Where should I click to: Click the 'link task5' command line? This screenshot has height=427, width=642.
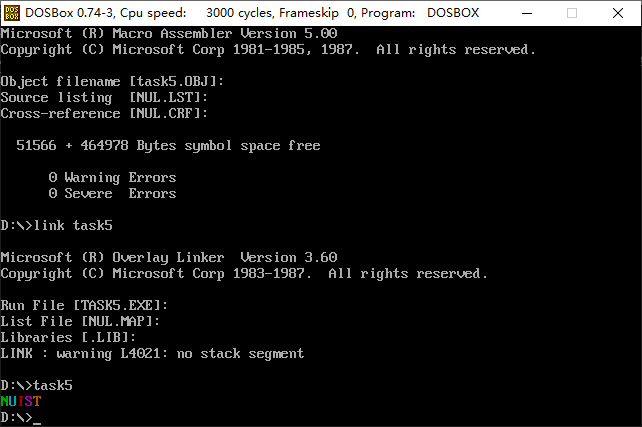(57, 226)
